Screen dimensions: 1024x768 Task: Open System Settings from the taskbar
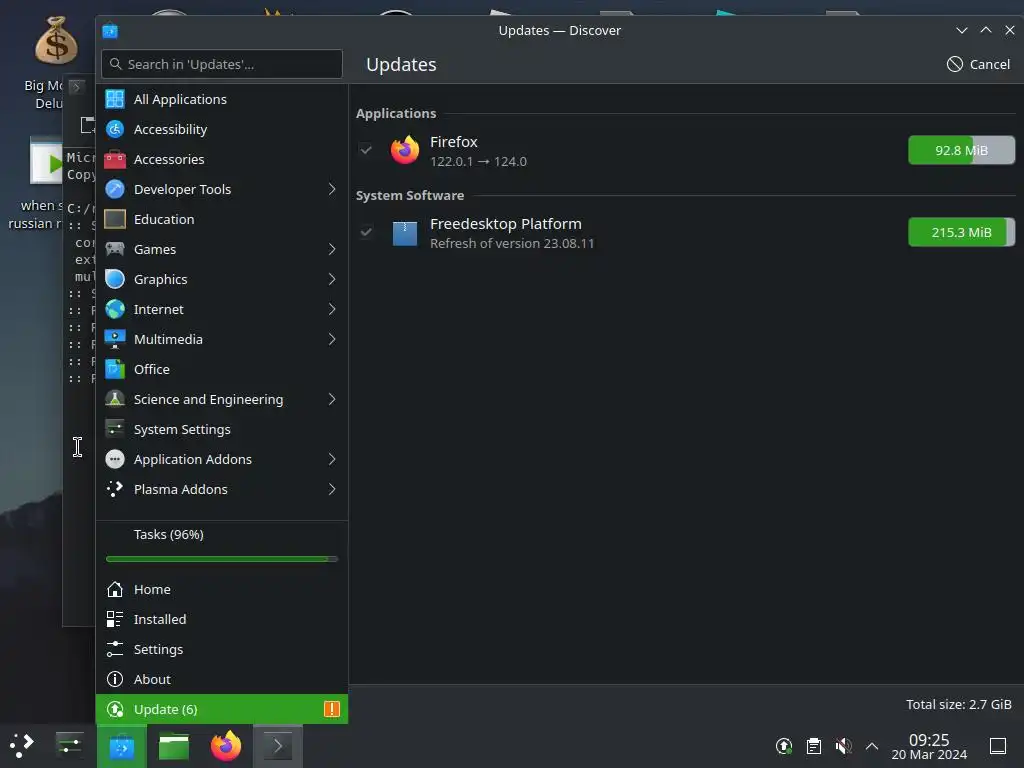[69, 746]
